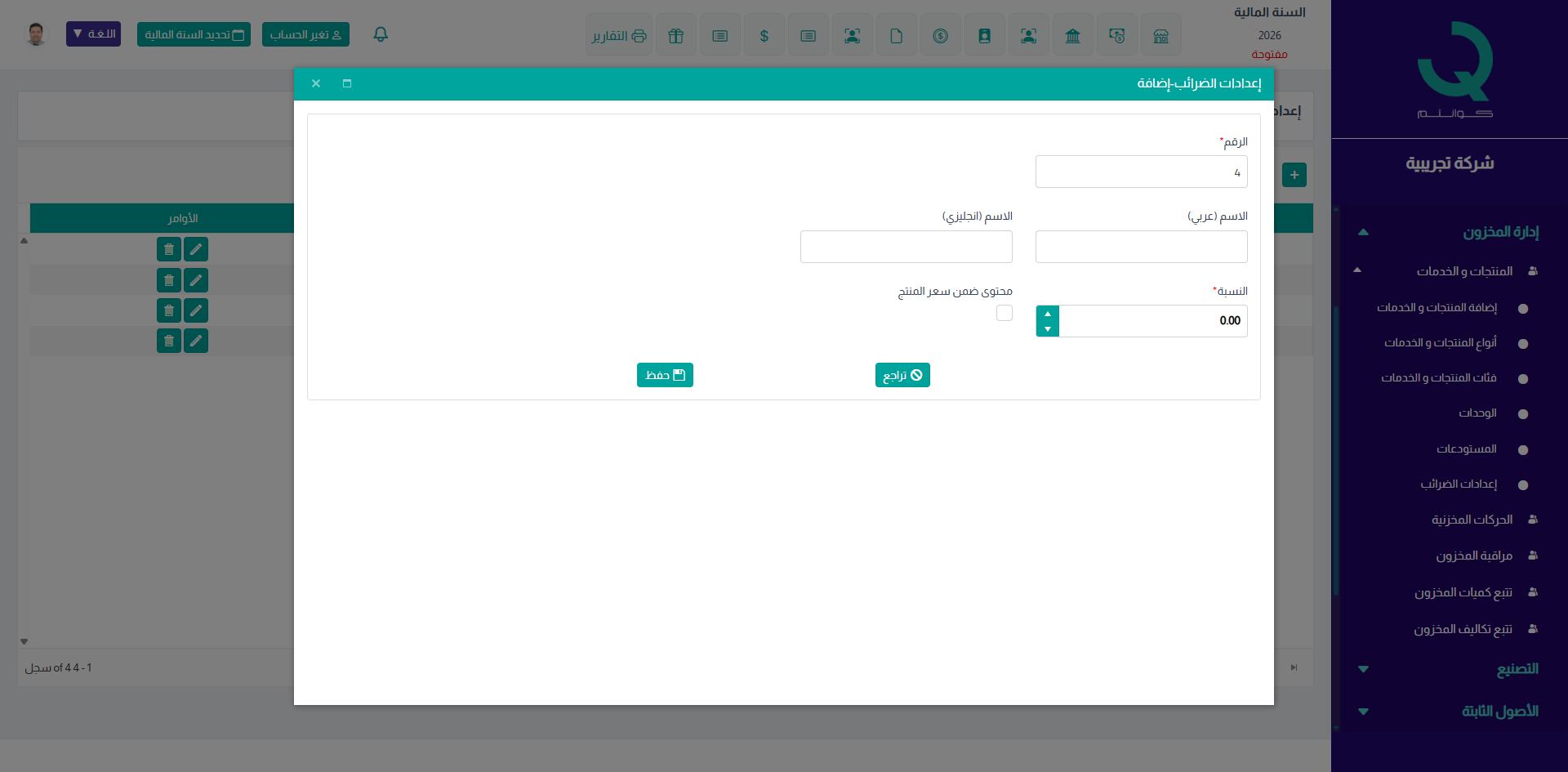
Task: Click the dollar sign toolbar icon
Action: (x=764, y=36)
